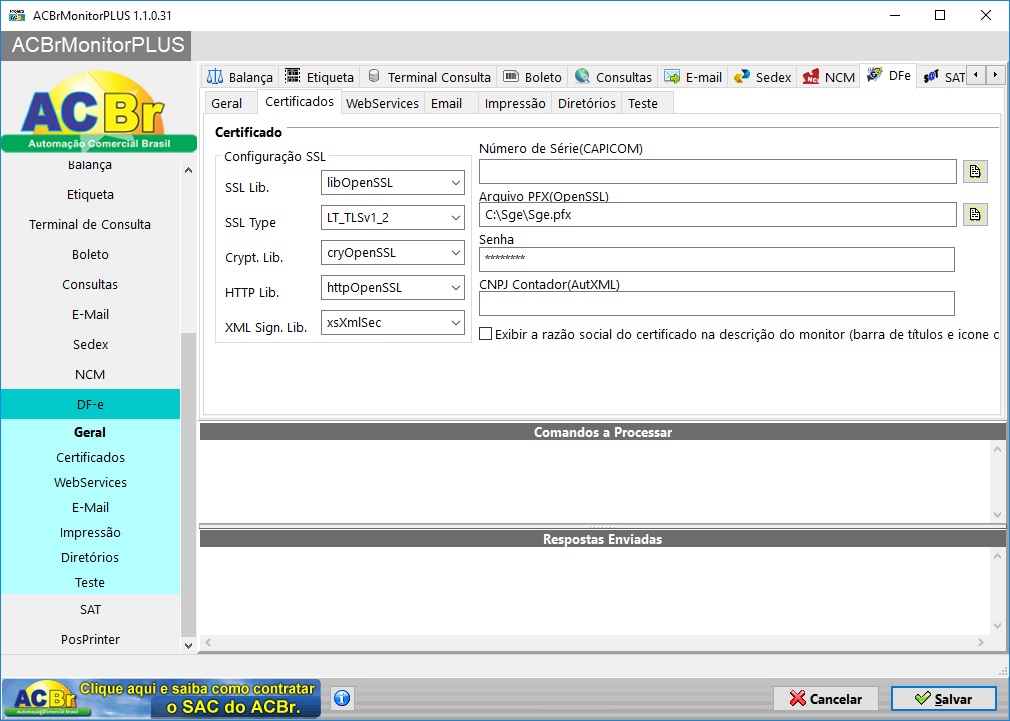Click the sidebar vertical scrollbar thumb
The width and height of the screenshot is (1010, 721).
(x=188, y=484)
